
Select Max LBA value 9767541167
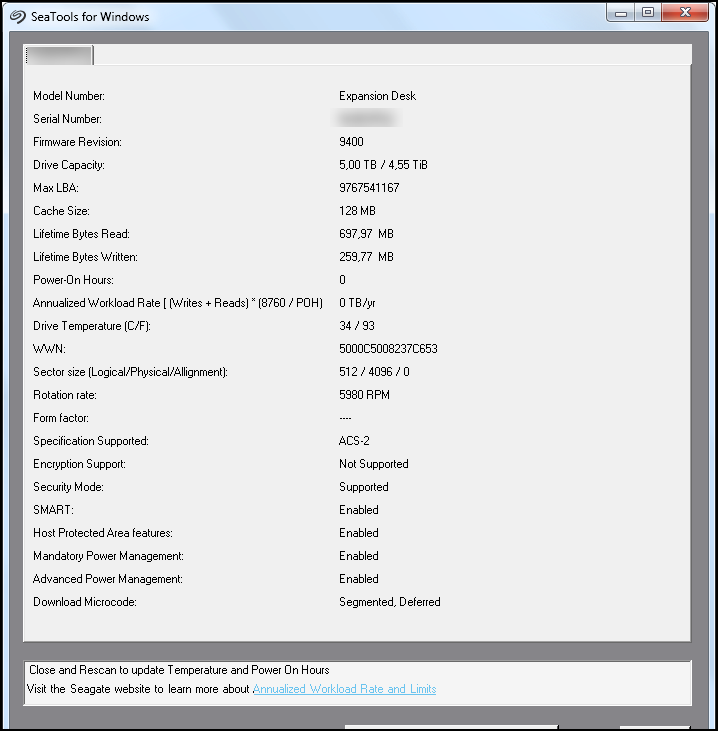coord(369,188)
